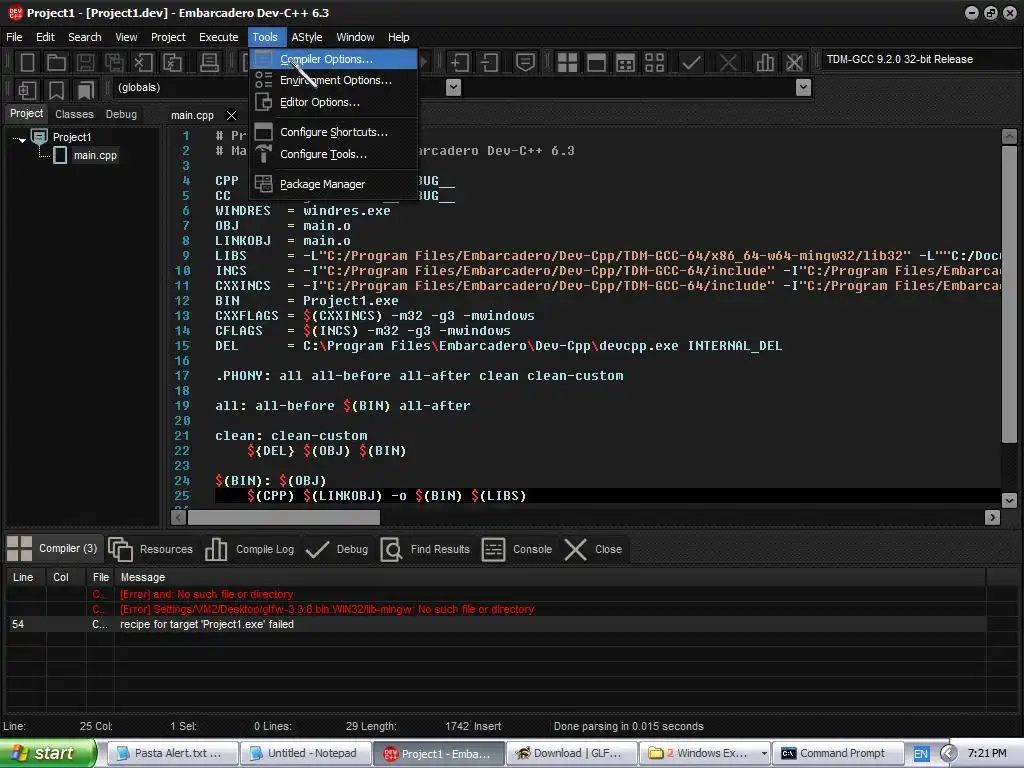Viewport: 1024px width, 768px height.
Task: Click the Windows start button
Action: pos(48,753)
